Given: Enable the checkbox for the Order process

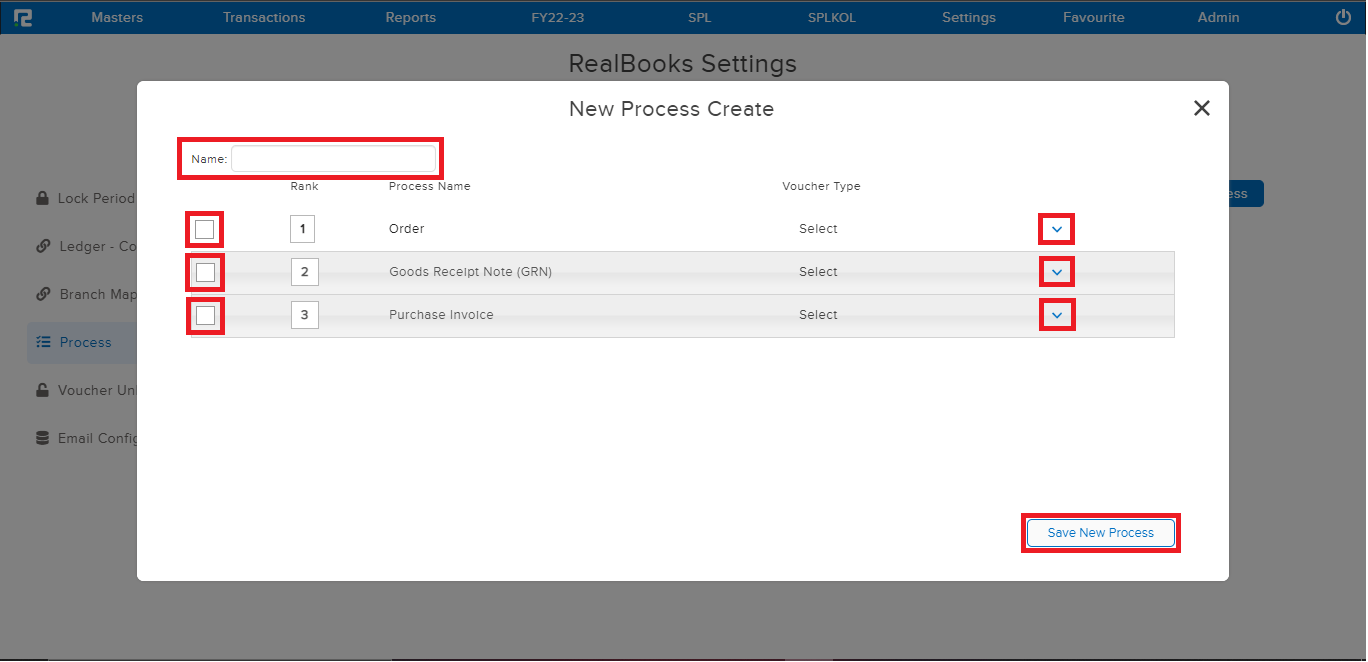Looking at the screenshot, I should (204, 229).
